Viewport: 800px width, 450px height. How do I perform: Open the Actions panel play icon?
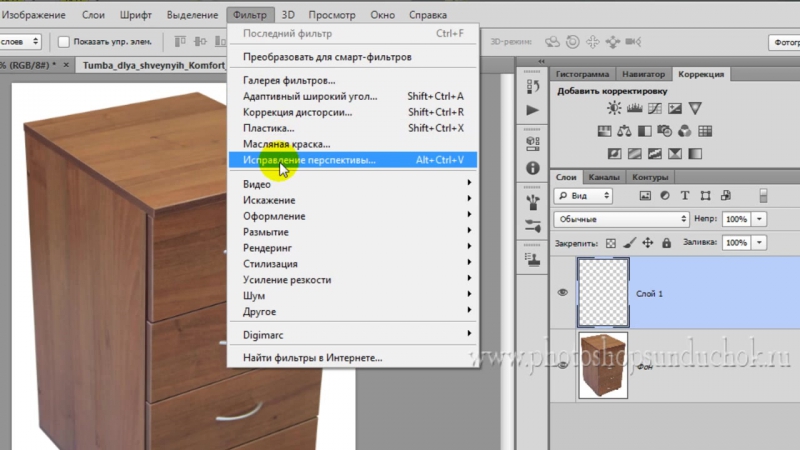tap(532, 110)
